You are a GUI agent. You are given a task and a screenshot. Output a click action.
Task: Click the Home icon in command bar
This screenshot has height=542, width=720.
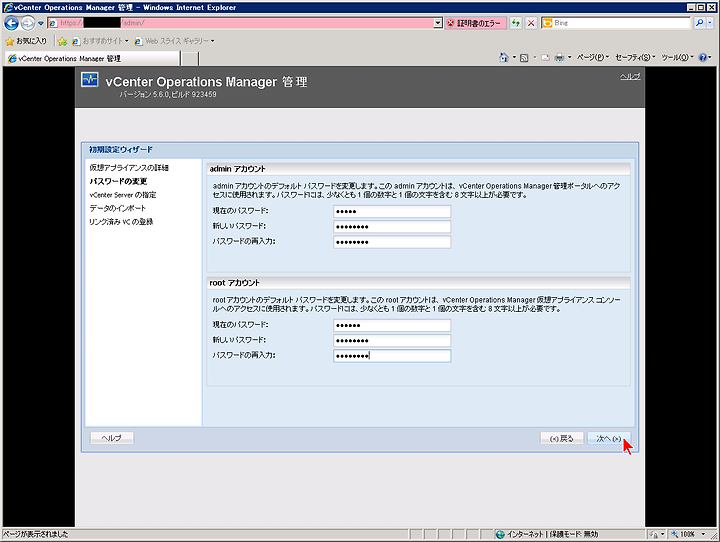[x=504, y=57]
